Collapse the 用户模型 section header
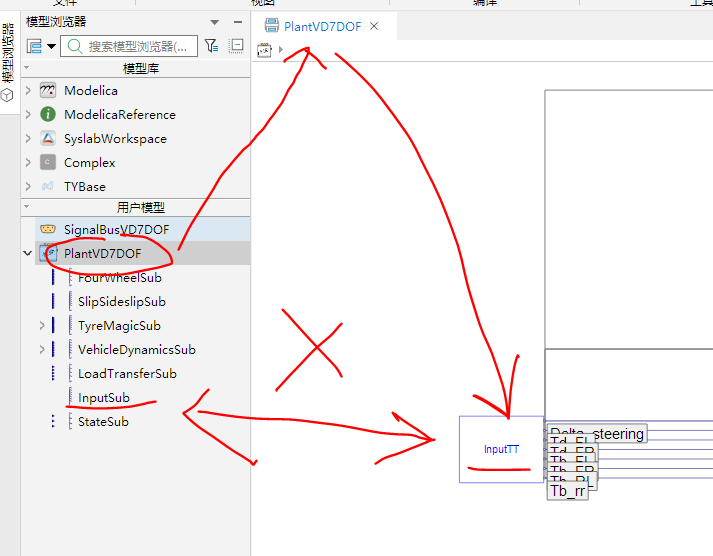This screenshot has height=556, width=713. [x=26, y=207]
